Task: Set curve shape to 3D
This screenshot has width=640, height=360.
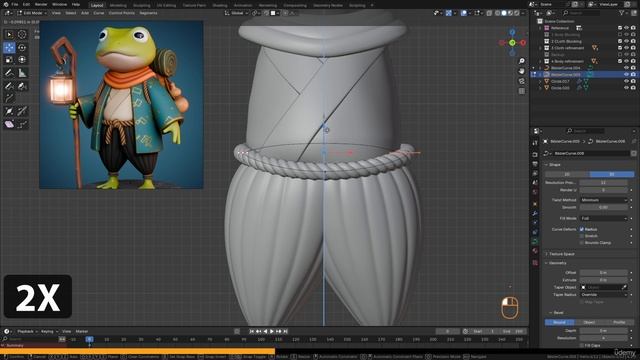Action: pos(612,174)
